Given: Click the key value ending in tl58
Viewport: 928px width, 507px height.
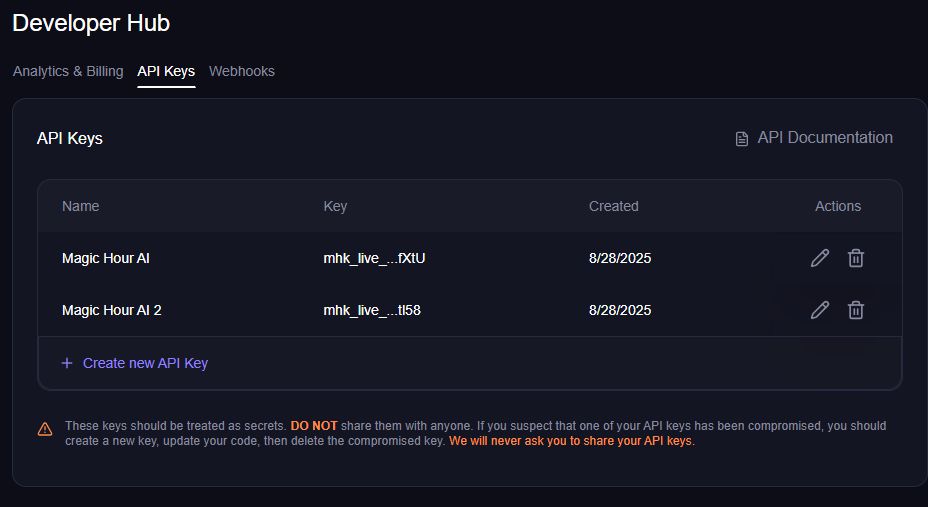Looking at the screenshot, I should coord(372,310).
